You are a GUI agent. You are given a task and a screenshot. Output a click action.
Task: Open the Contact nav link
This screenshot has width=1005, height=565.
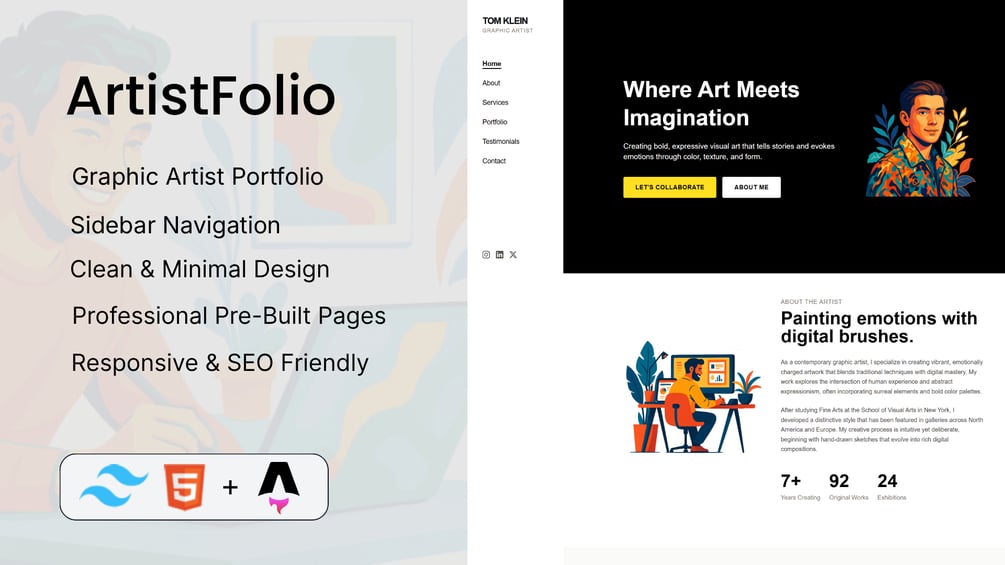click(x=494, y=161)
